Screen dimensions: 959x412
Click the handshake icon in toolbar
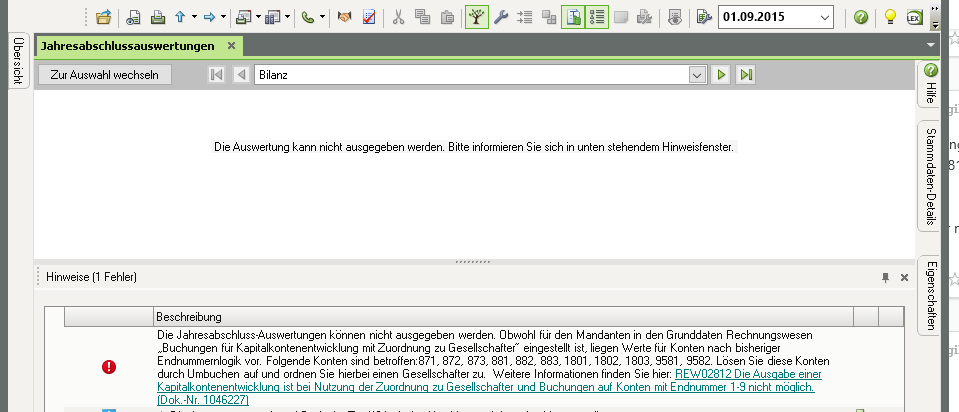[x=345, y=17]
